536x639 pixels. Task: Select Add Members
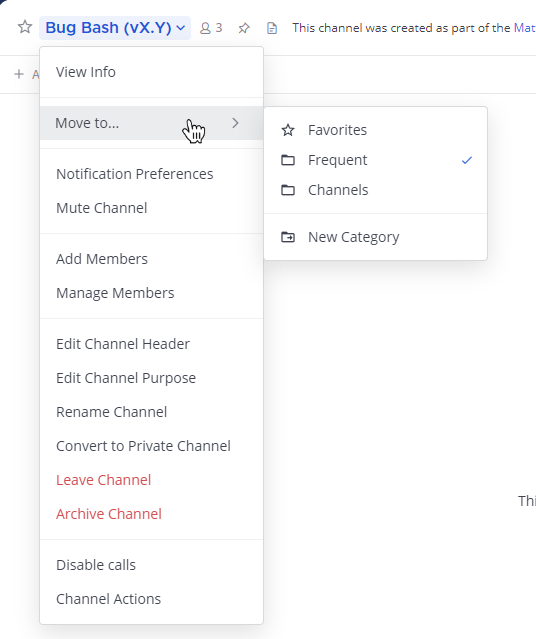click(152, 259)
